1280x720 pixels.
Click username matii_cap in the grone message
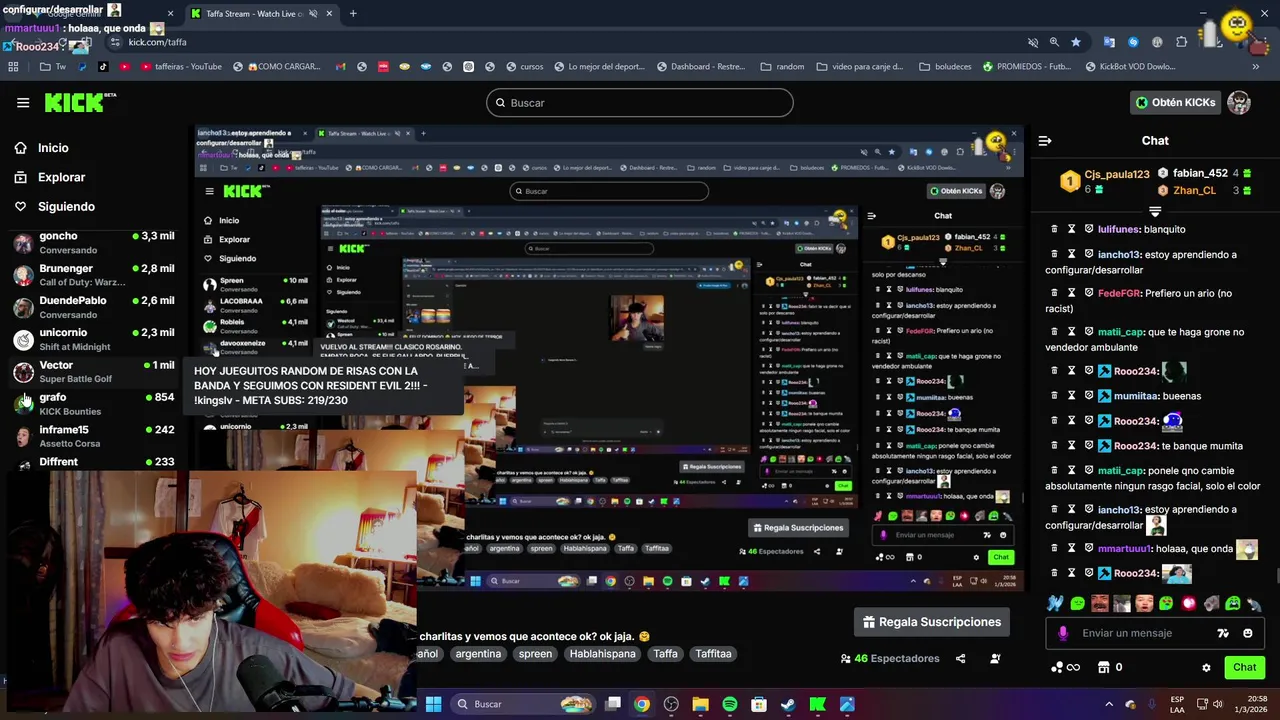coord(1120,332)
